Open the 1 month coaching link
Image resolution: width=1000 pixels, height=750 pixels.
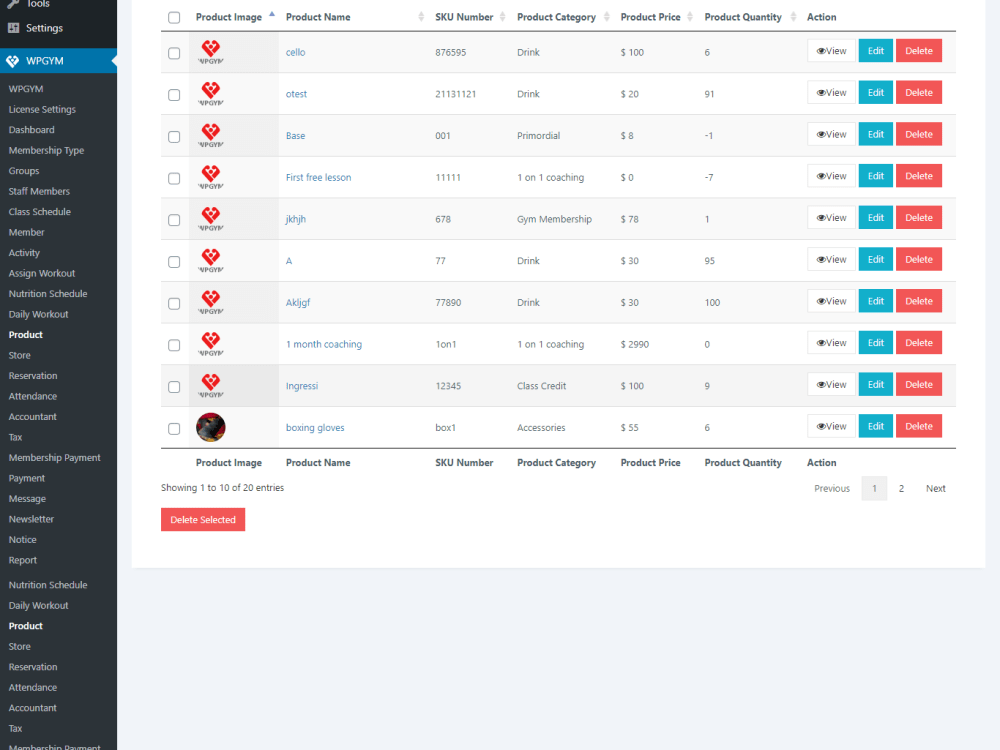[x=323, y=344]
